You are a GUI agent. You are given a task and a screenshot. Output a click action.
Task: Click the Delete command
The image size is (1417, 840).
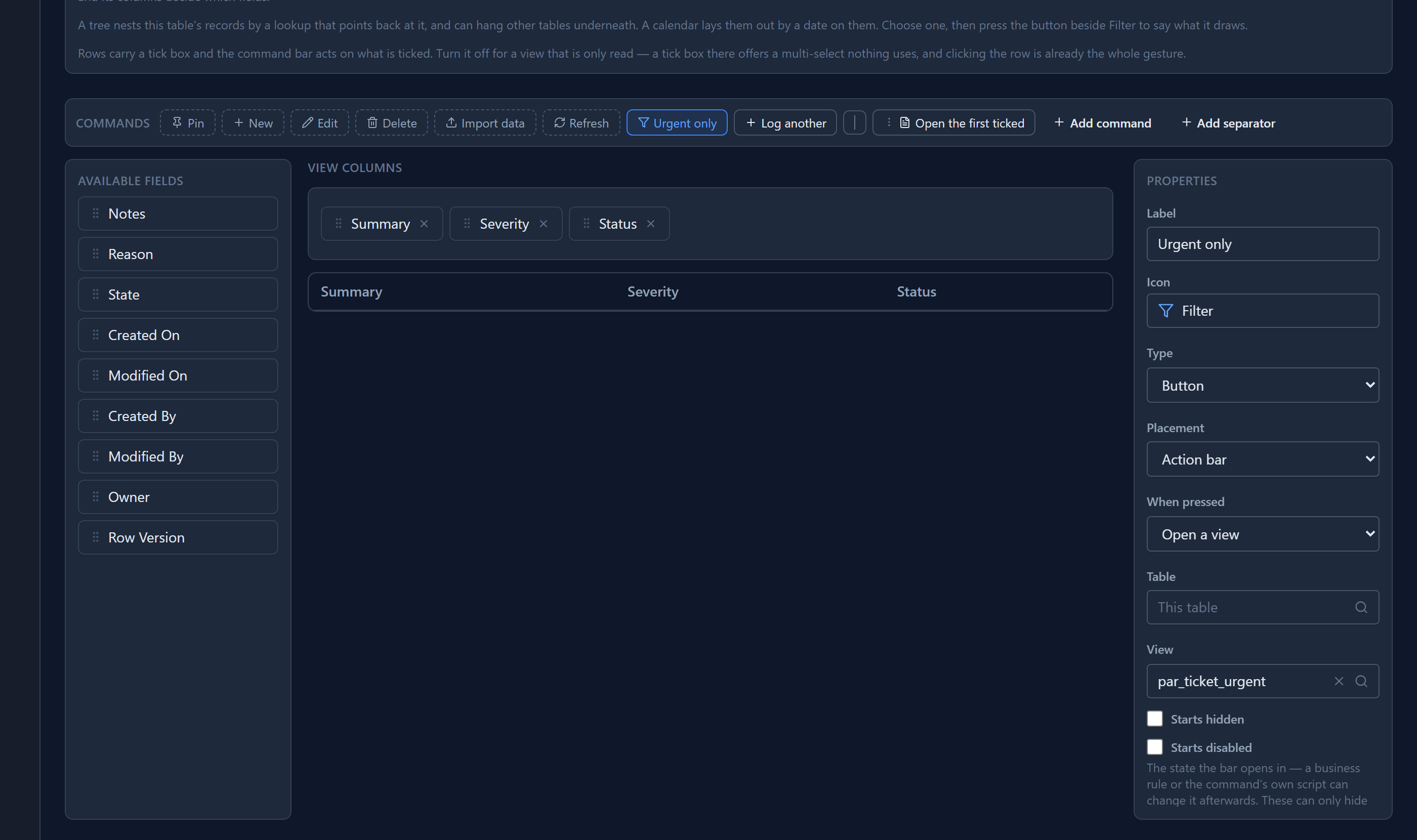tap(391, 123)
